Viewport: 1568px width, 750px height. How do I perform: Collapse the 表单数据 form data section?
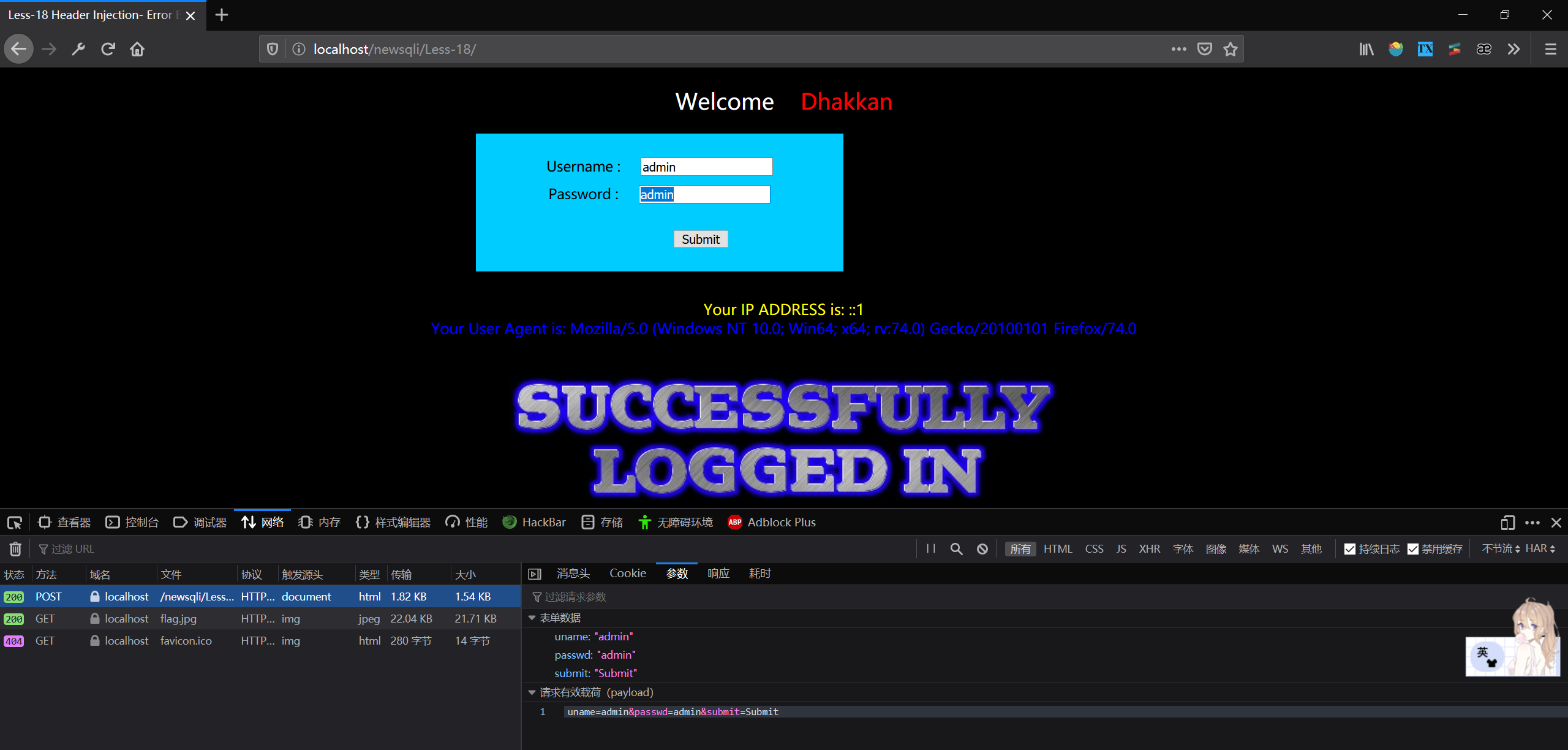click(x=532, y=618)
